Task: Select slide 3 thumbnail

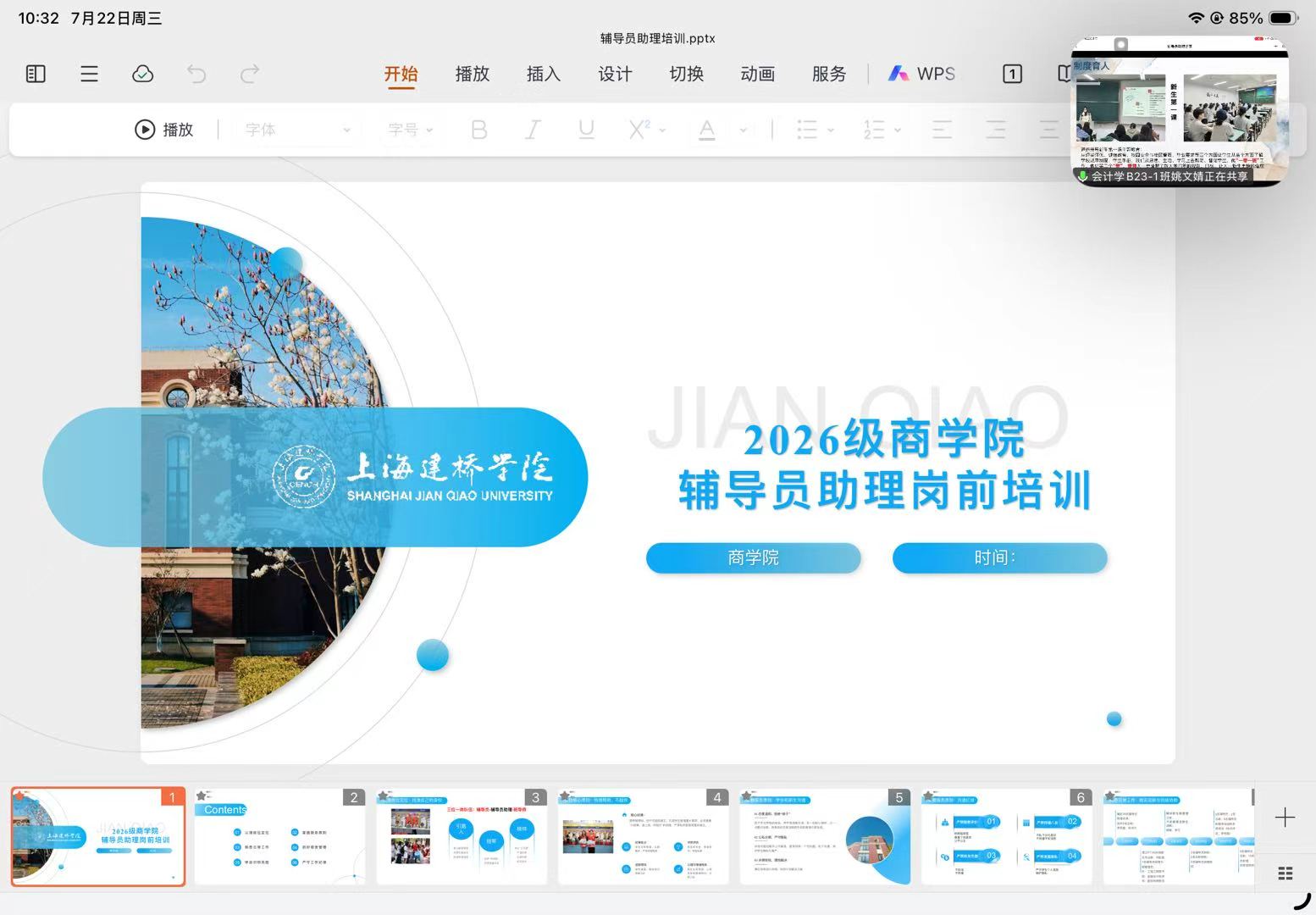Action: click(x=462, y=837)
